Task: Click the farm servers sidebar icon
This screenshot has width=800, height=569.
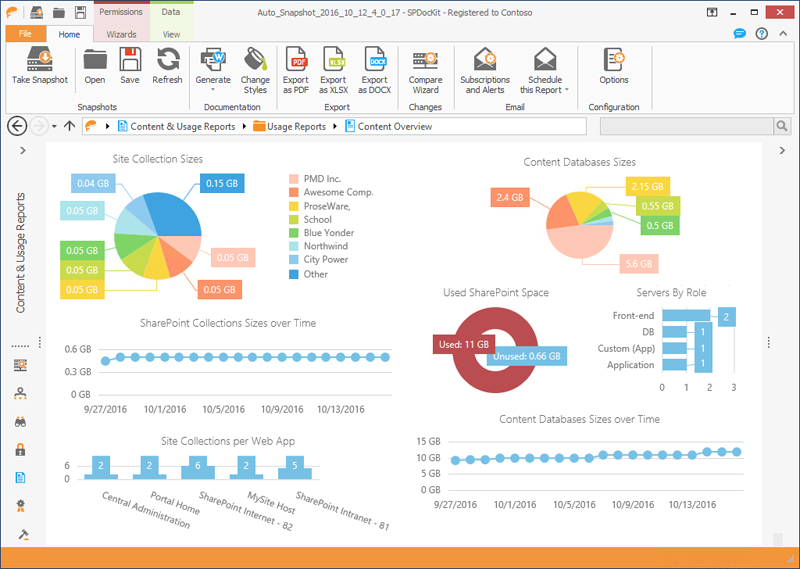Action: (20, 365)
